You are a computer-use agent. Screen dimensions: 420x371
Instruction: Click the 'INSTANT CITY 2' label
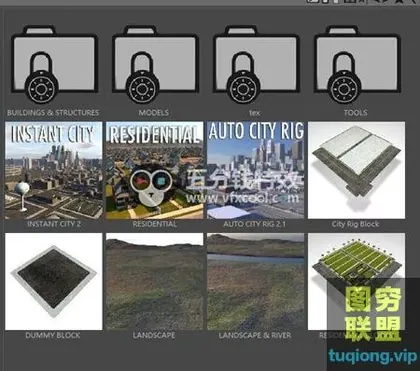54,224
